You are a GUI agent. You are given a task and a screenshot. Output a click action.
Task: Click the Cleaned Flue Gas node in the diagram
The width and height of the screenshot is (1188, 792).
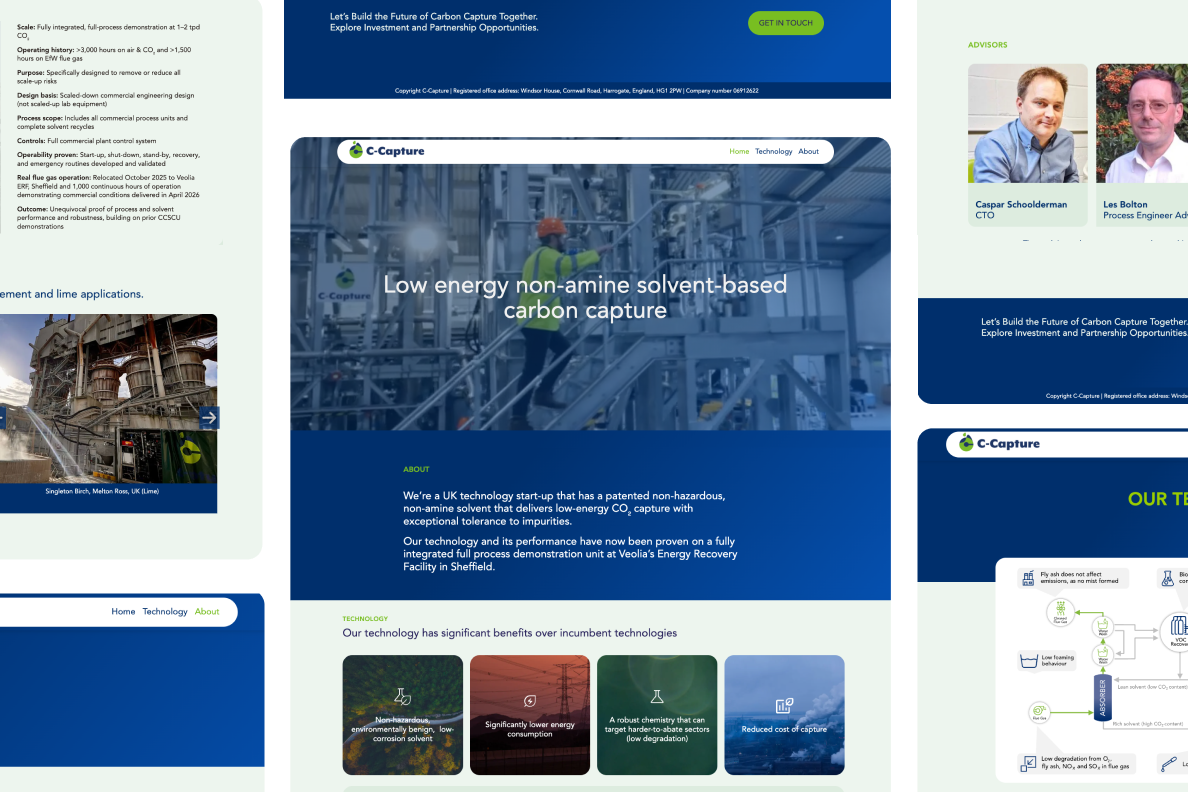1060,612
